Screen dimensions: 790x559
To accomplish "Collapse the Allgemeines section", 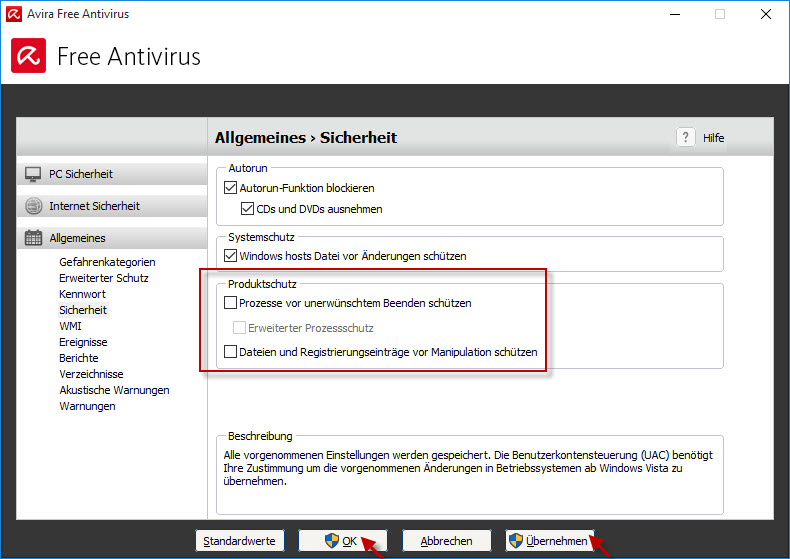I will coord(112,238).
